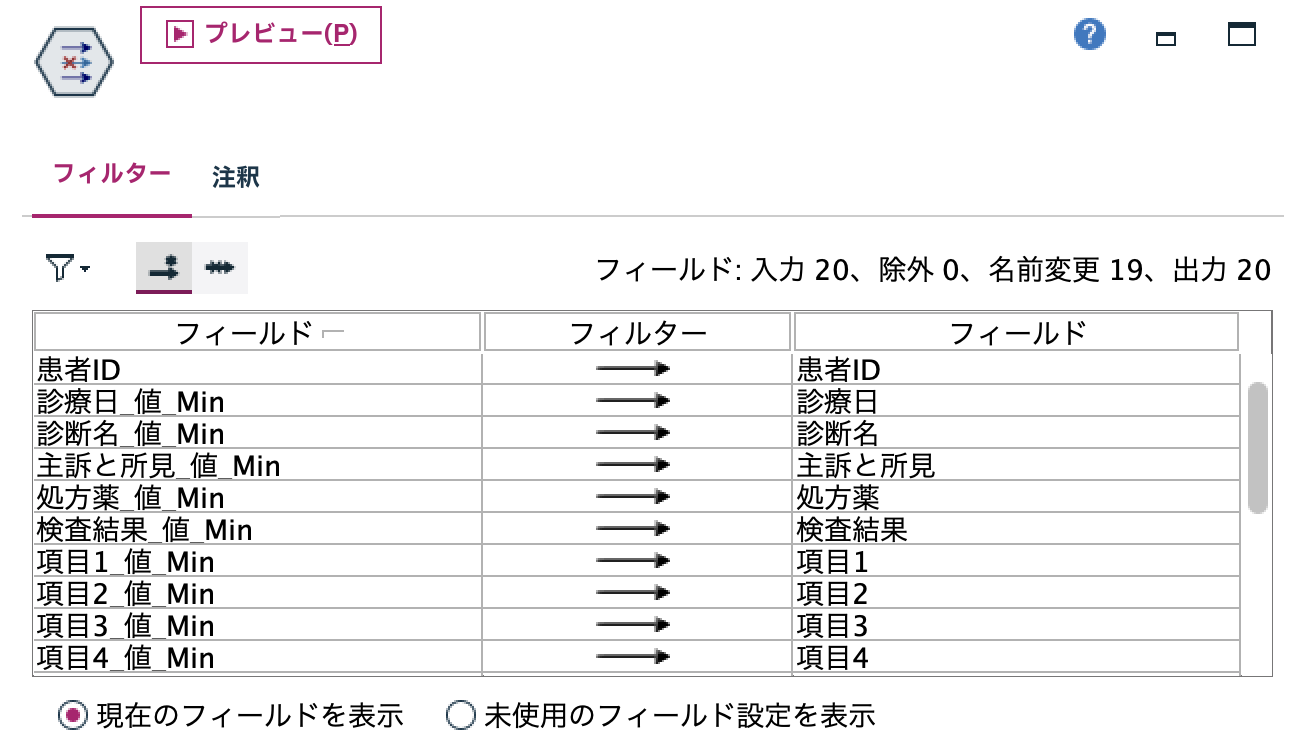This screenshot has height=746, width=1306.
Task: Switch to the multiple fields view icon
Action: 219,267
